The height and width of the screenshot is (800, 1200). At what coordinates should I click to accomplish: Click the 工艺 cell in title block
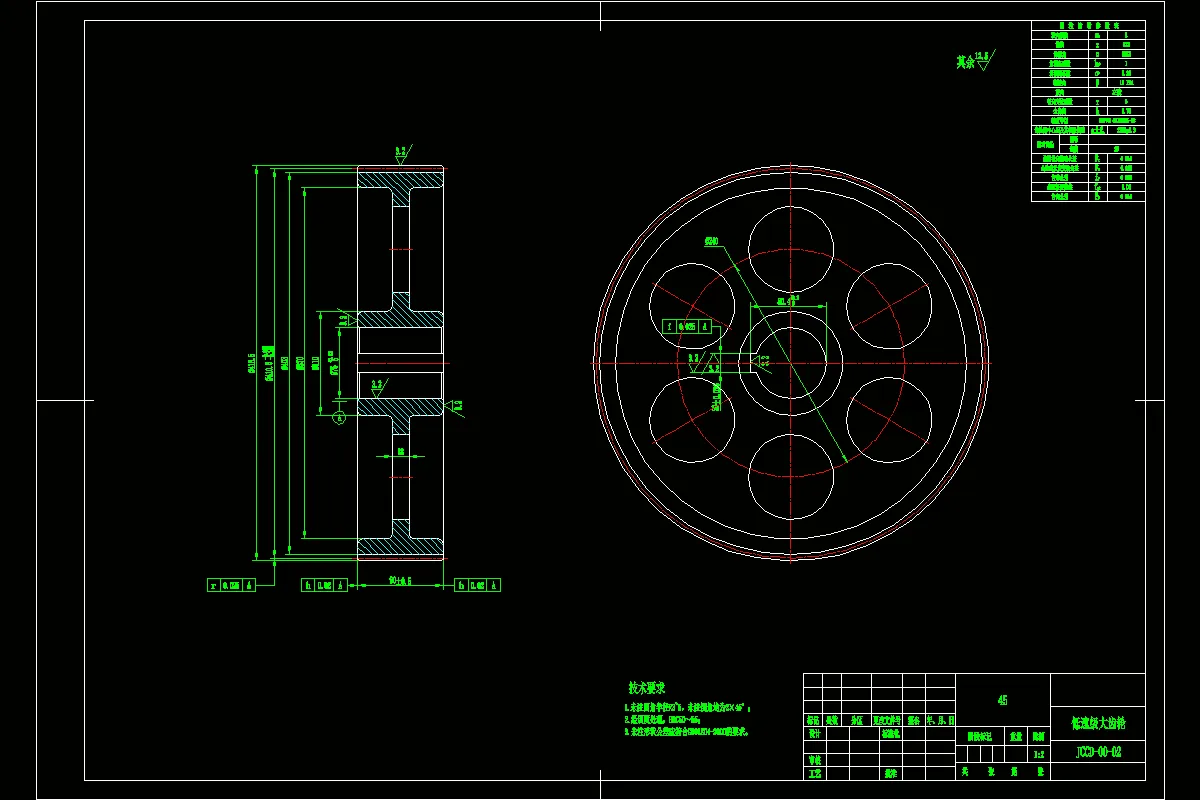[x=814, y=773]
